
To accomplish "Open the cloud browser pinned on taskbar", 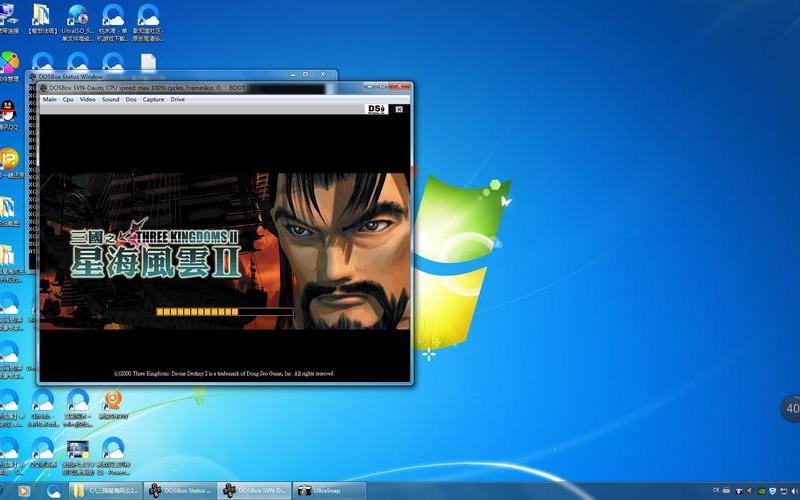I will pos(54,491).
